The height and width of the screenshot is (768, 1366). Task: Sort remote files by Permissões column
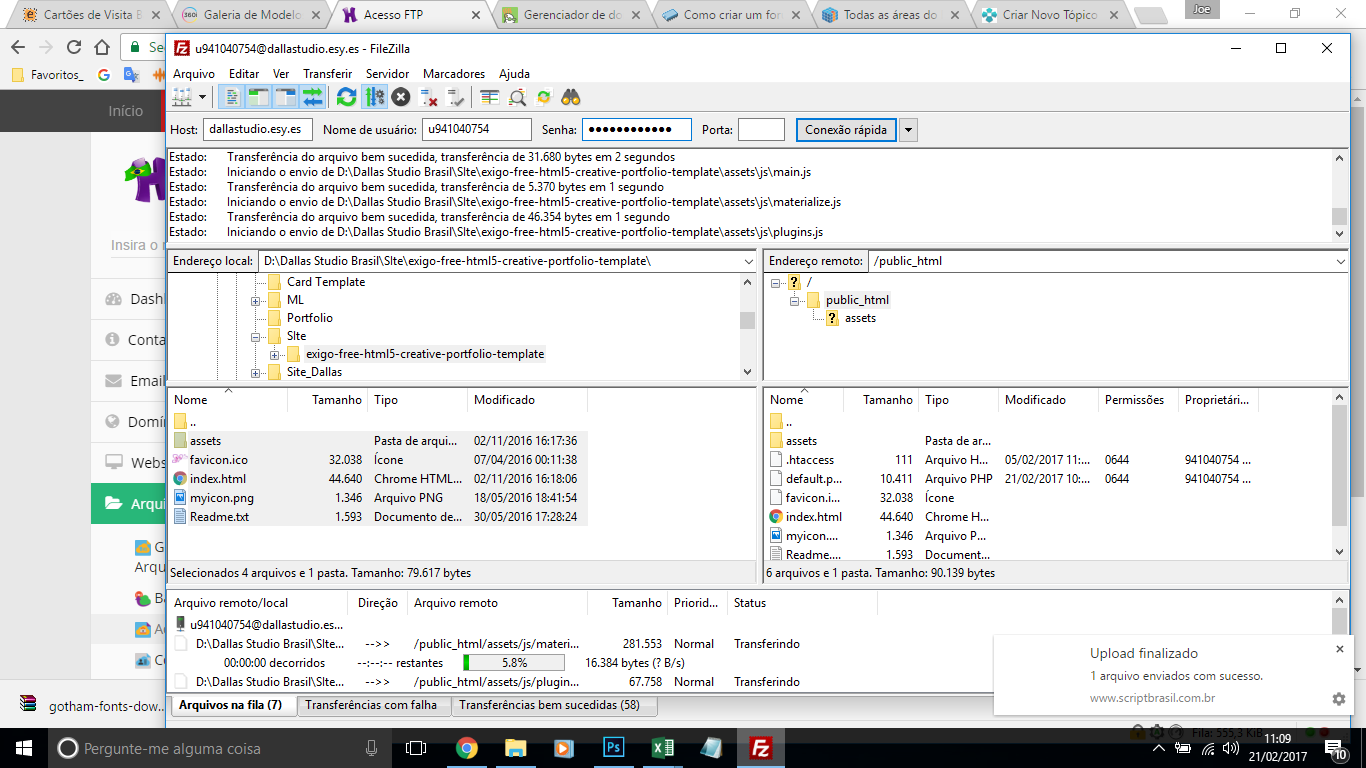click(x=1138, y=400)
